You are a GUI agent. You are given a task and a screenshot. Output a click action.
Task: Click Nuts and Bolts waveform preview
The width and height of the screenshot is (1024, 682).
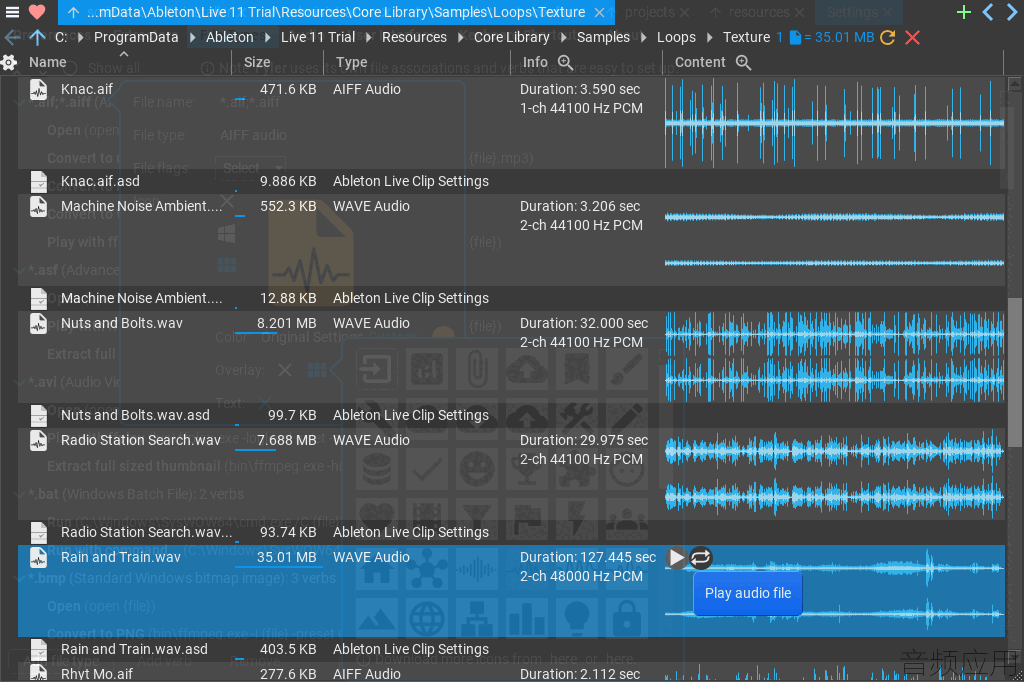pyautogui.click(x=835, y=357)
